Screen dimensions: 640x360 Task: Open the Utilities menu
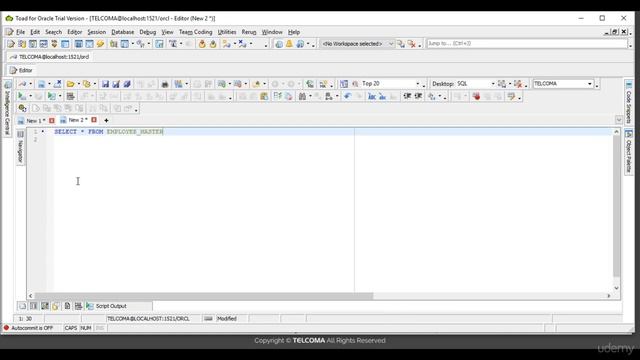click(227, 32)
